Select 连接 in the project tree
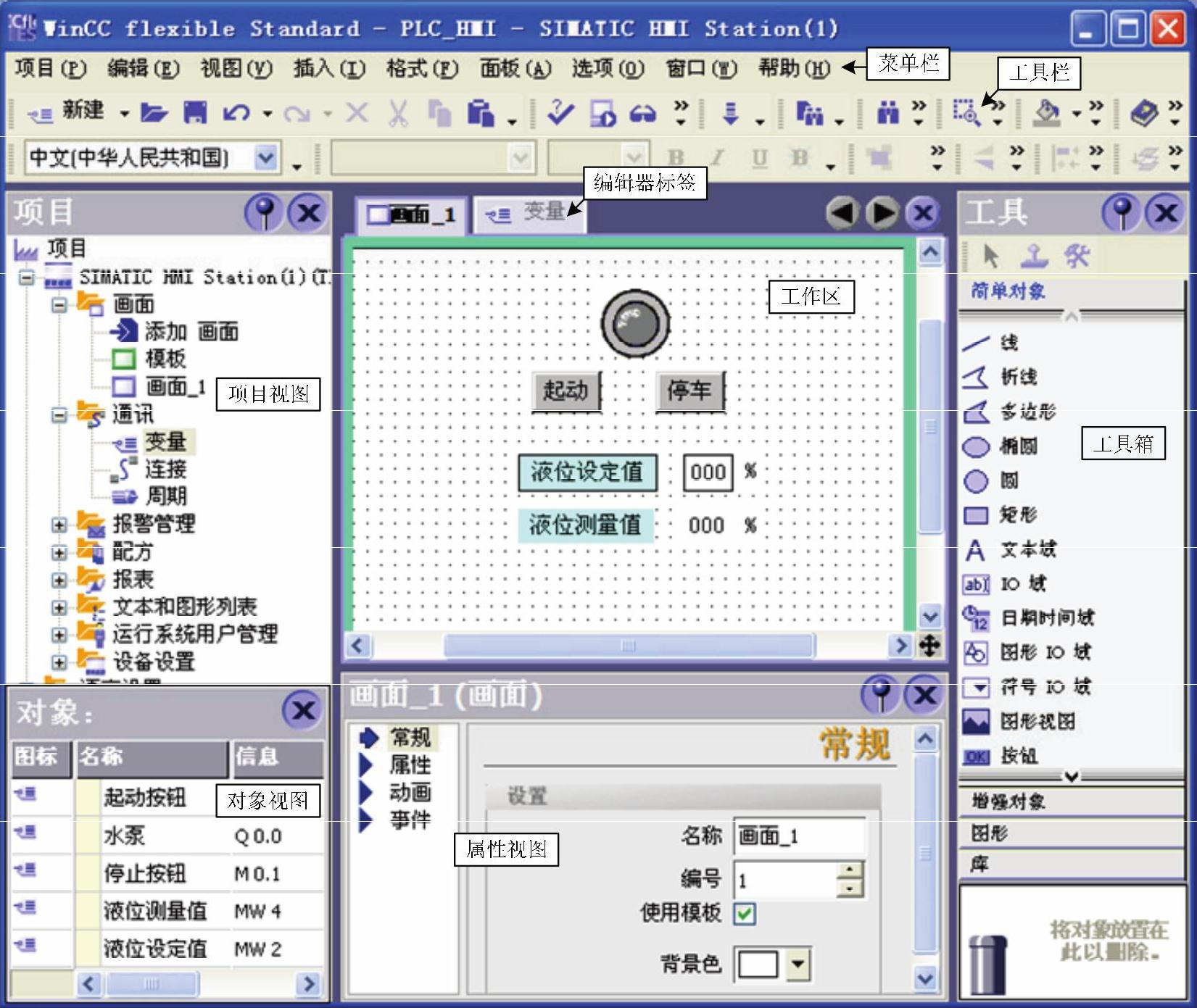The height and width of the screenshot is (1008, 1197). pos(167,470)
